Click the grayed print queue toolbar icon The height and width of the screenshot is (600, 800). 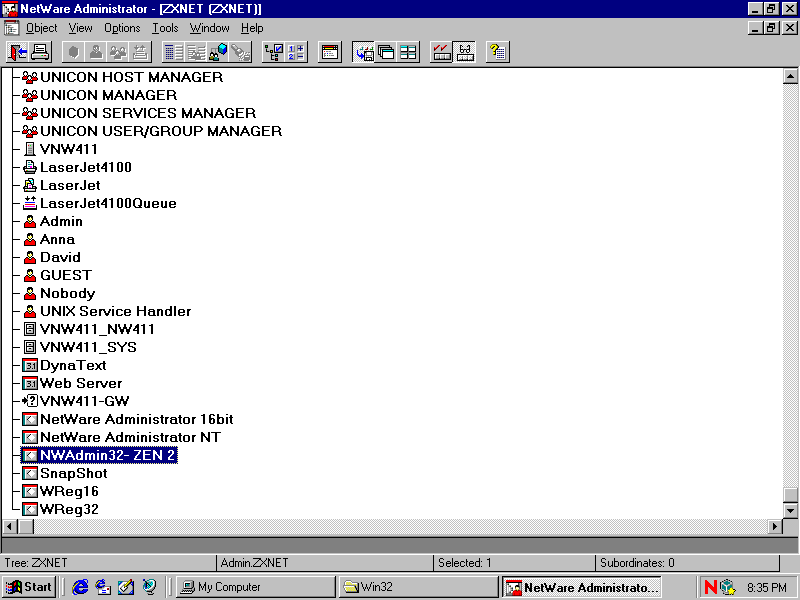pos(140,52)
